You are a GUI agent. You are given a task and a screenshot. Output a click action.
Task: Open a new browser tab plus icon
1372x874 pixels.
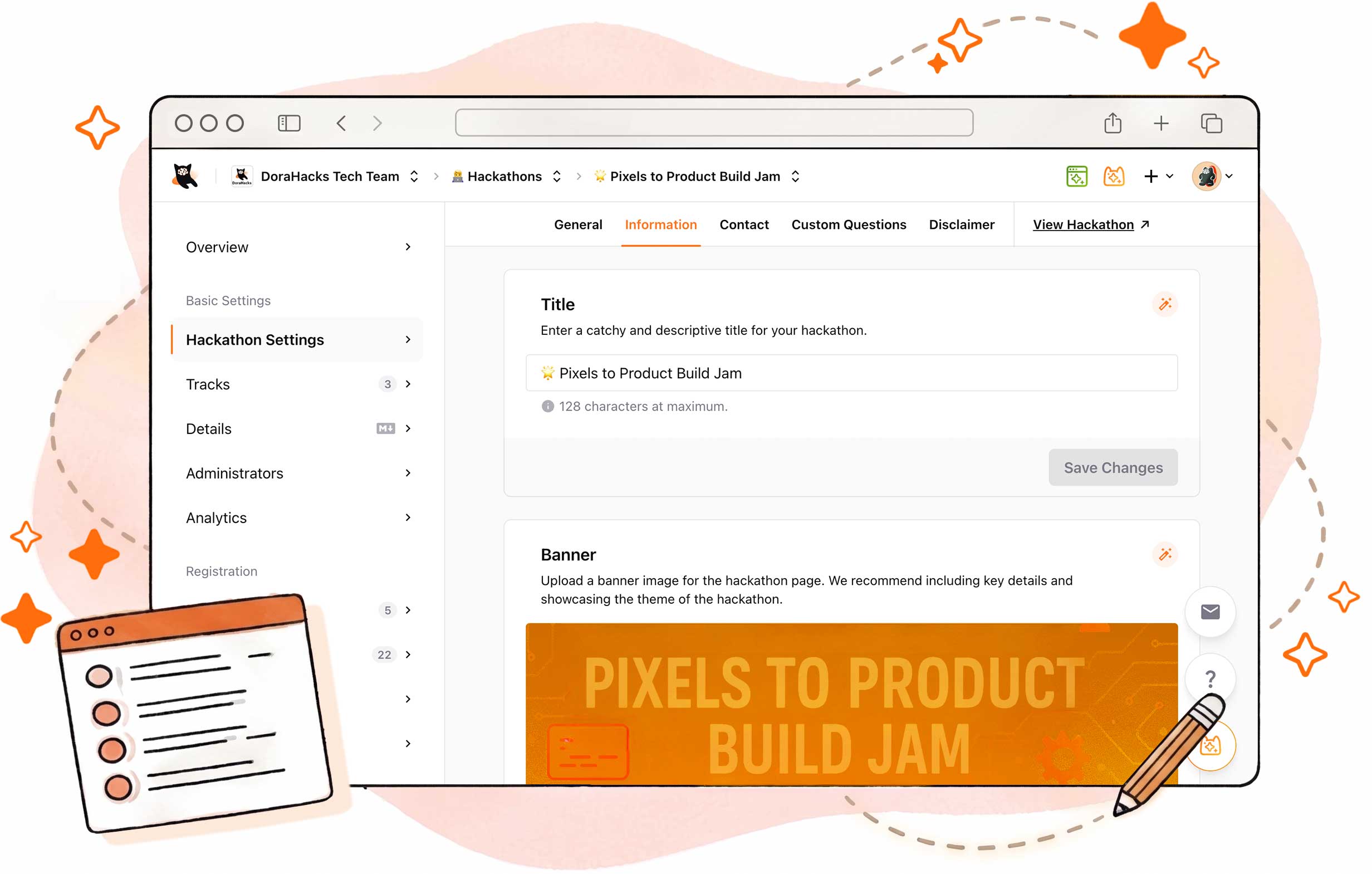(1162, 123)
